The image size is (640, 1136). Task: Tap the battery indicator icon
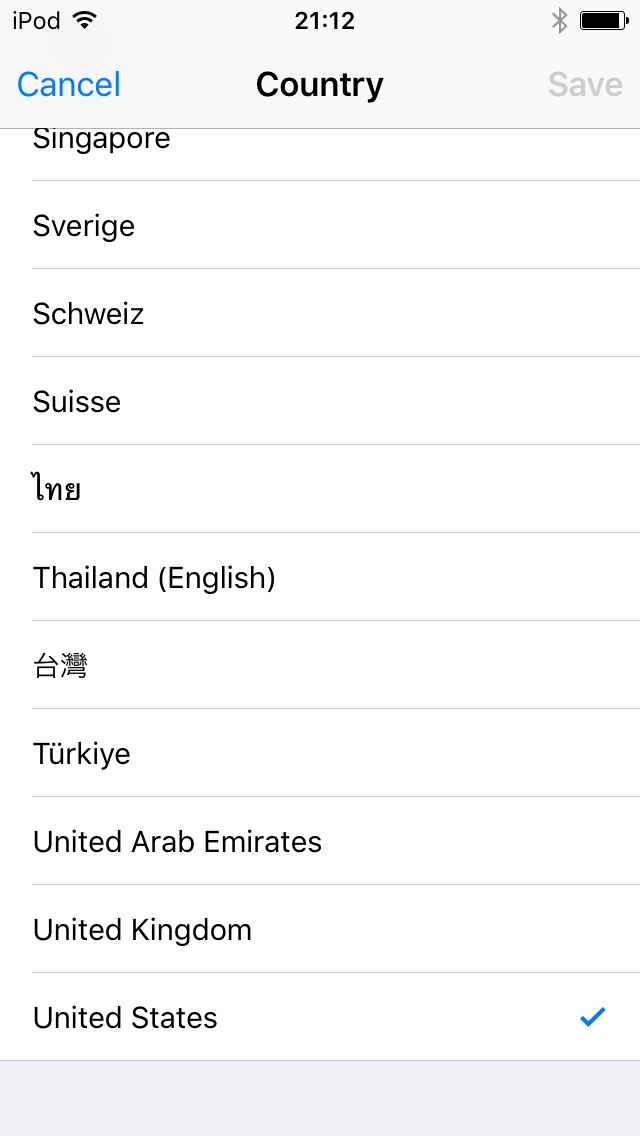(x=603, y=21)
